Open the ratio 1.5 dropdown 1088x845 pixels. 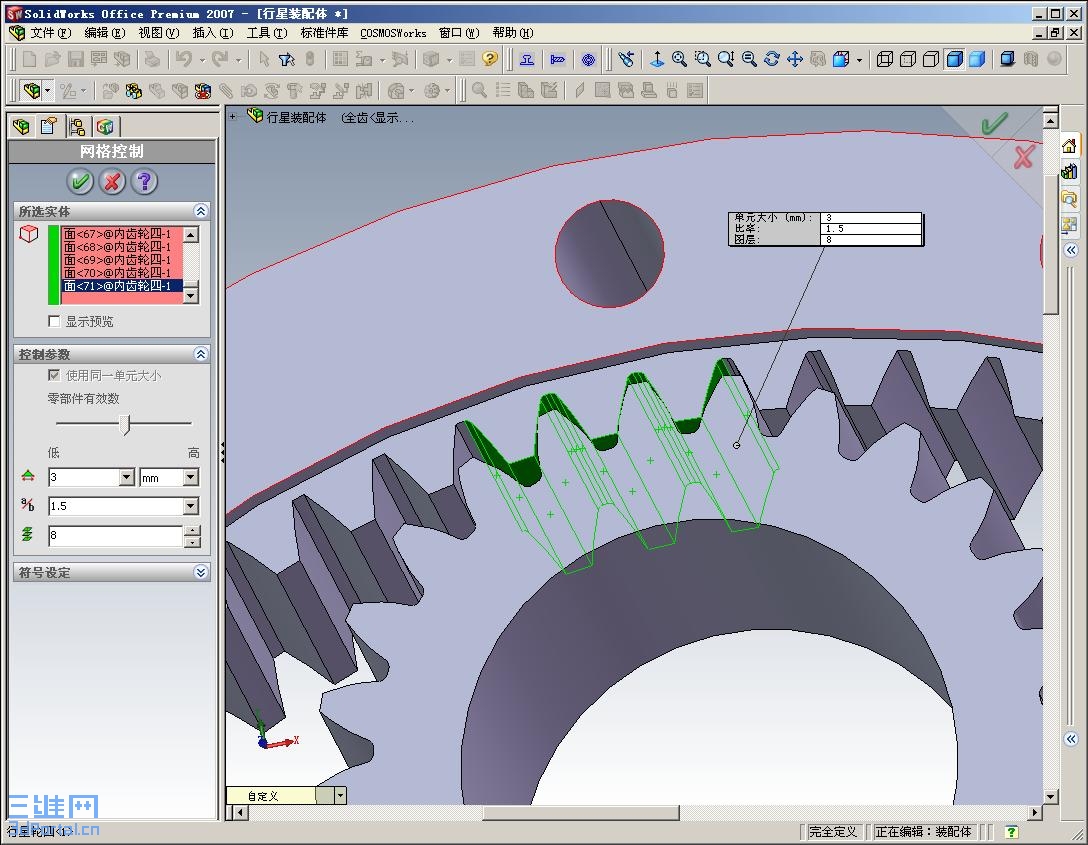191,506
